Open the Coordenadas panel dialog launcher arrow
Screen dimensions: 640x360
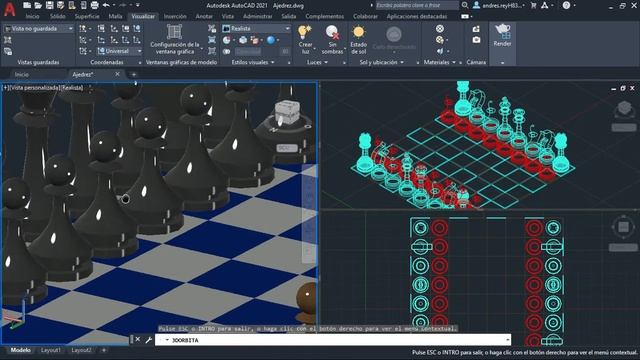pyautogui.click(x=140, y=63)
